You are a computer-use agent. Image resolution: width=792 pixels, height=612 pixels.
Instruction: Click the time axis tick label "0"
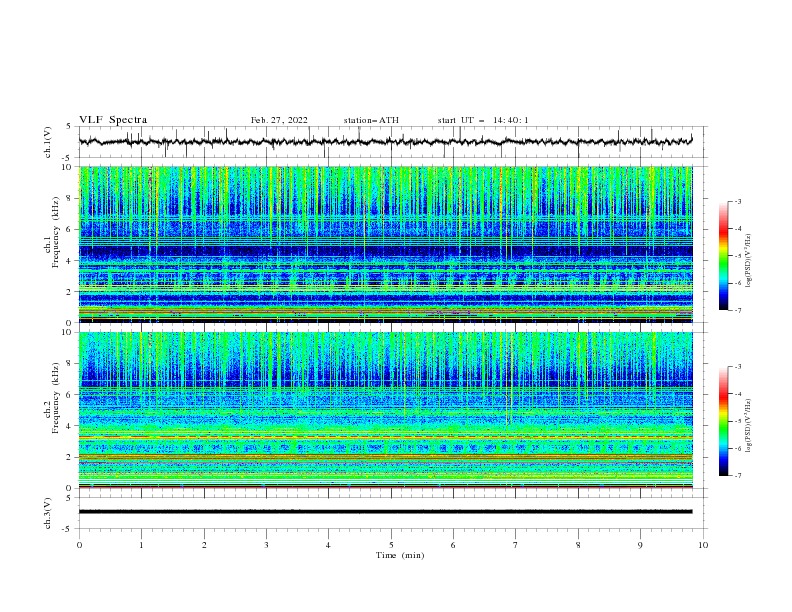tap(79, 545)
